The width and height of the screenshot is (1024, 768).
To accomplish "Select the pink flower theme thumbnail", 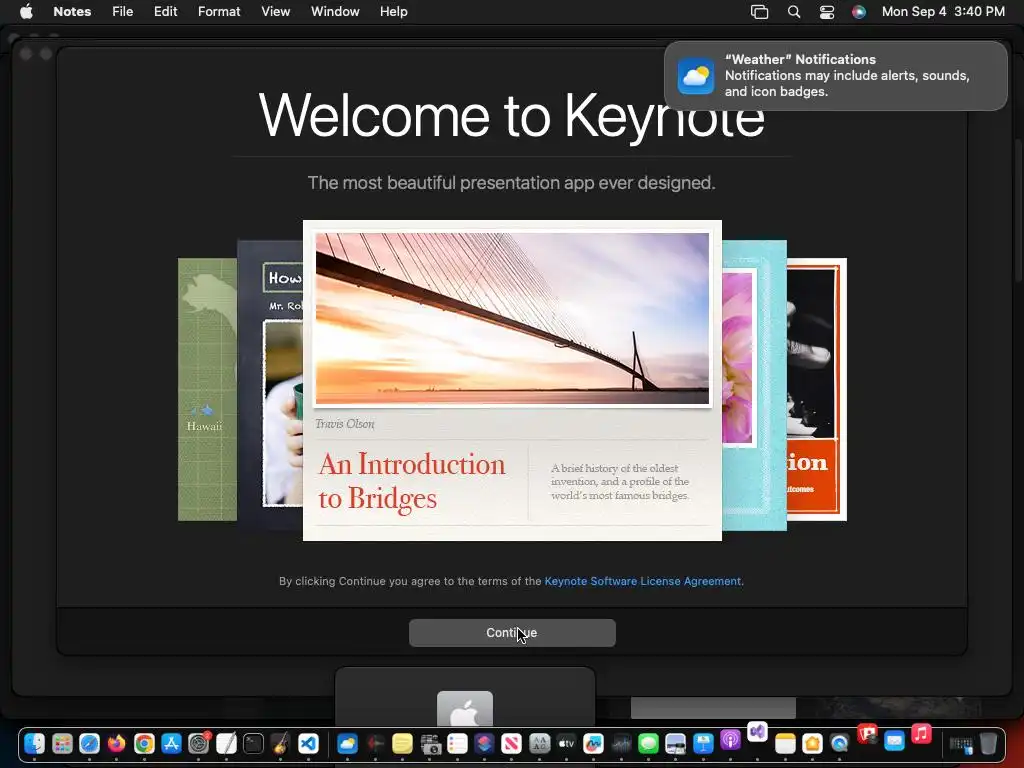I will pos(754,385).
